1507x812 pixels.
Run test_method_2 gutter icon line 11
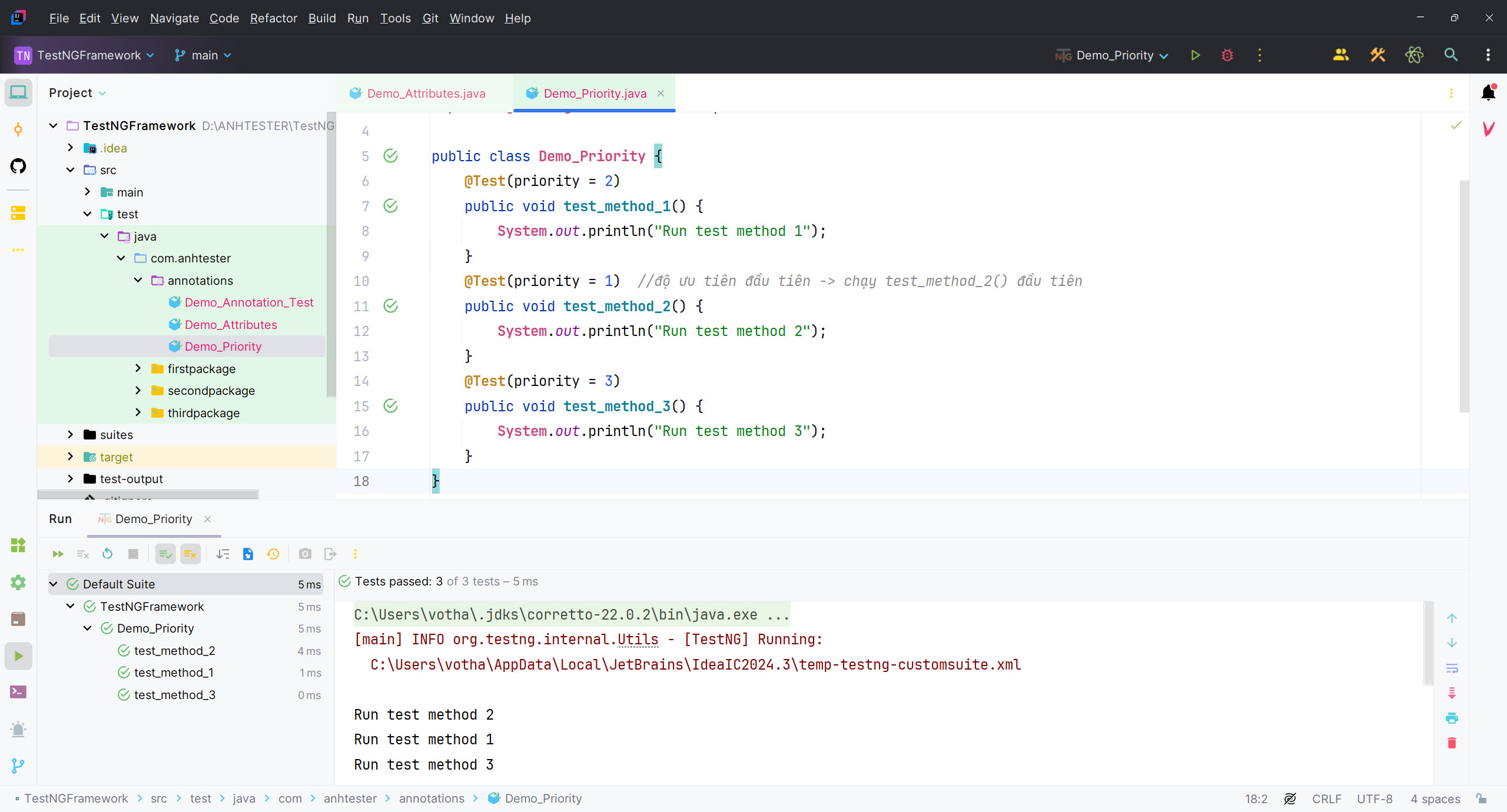pos(390,306)
